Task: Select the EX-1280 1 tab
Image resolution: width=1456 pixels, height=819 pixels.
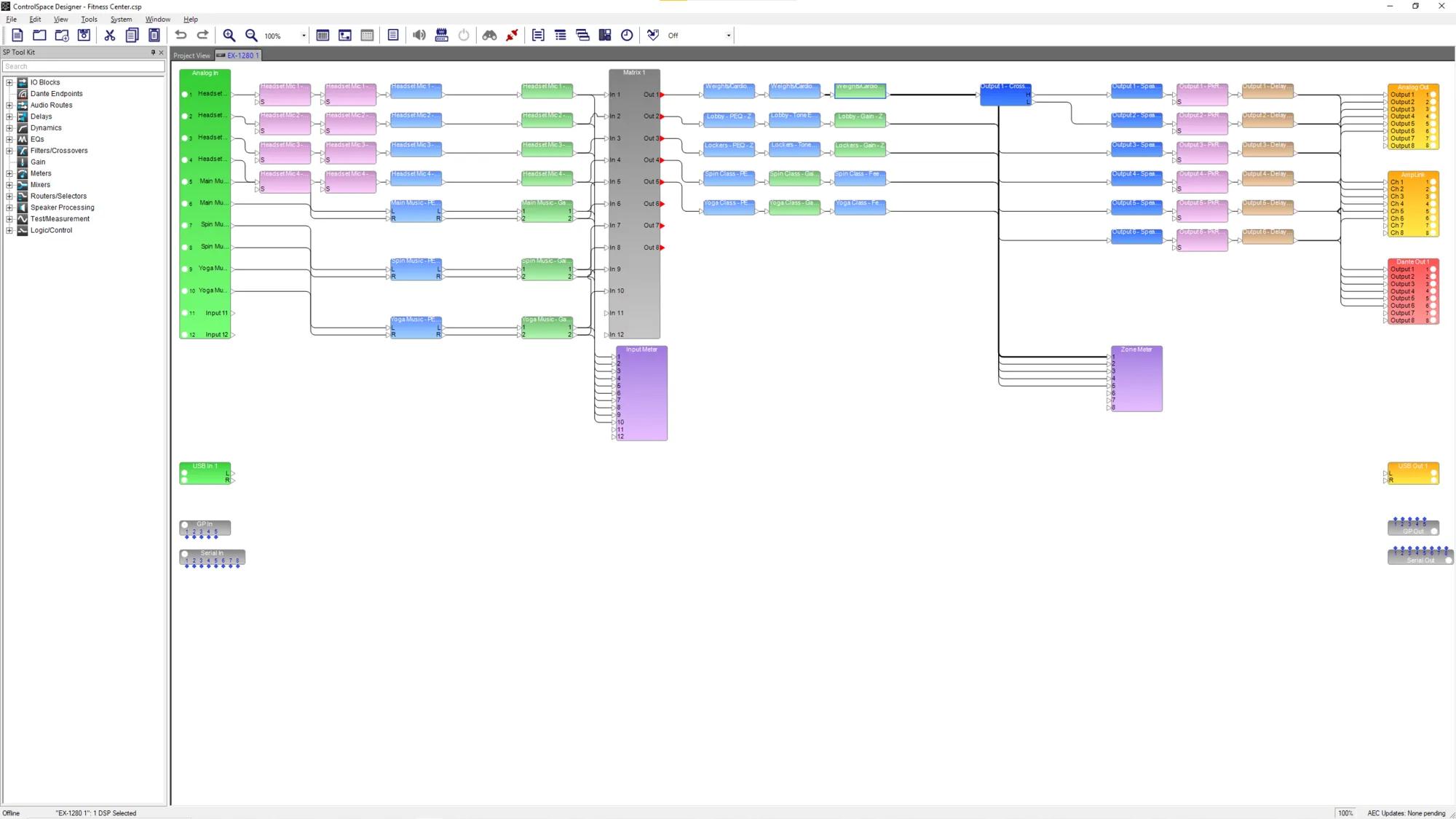Action: click(x=238, y=55)
